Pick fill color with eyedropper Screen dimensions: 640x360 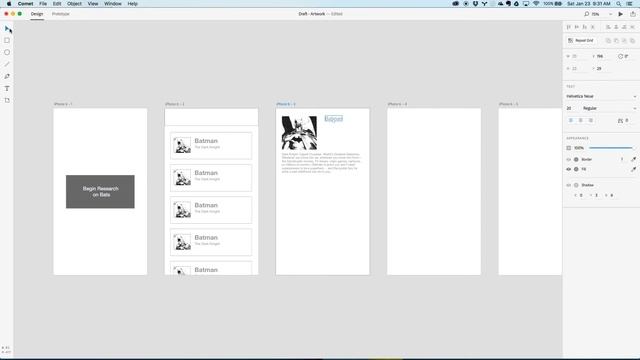point(633,169)
